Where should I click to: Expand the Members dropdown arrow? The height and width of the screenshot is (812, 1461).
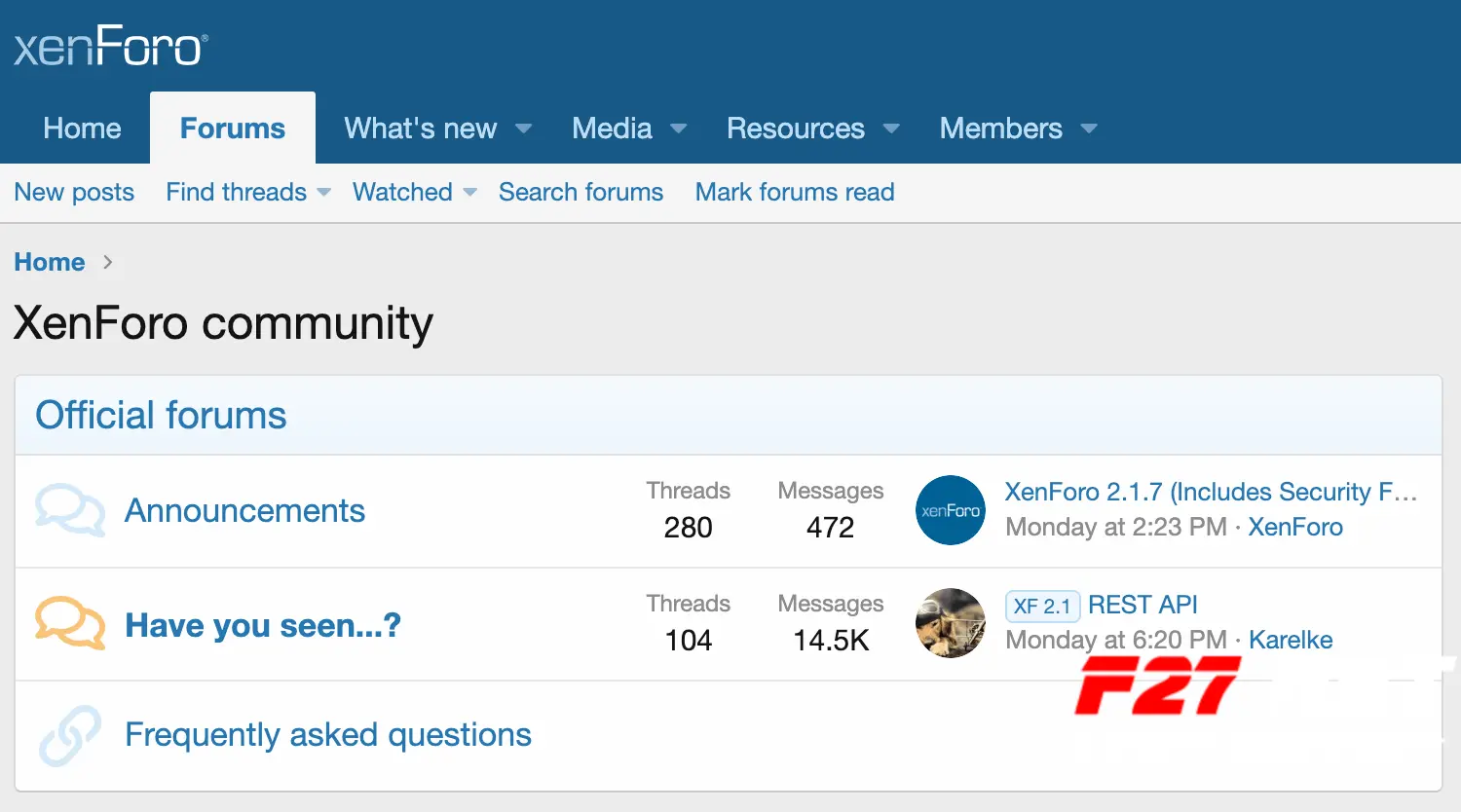pyautogui.click(x=1089, y=129)
